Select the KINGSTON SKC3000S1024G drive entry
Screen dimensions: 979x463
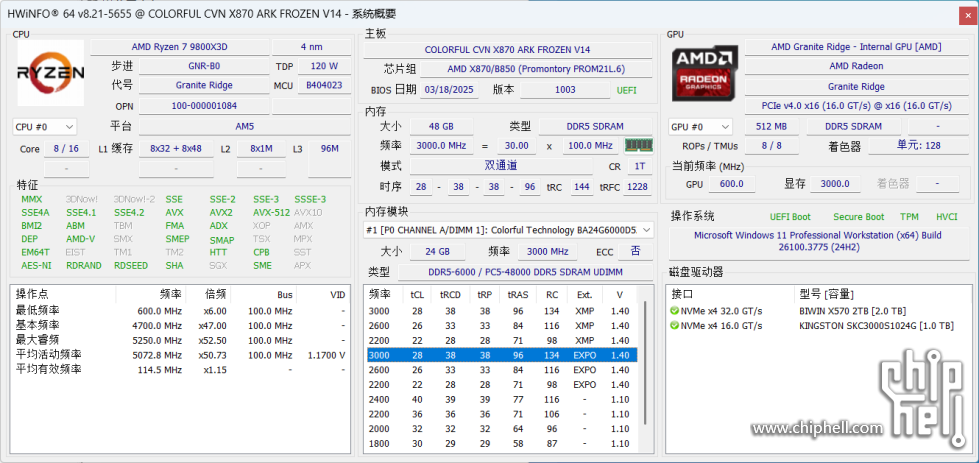(876, 326)
